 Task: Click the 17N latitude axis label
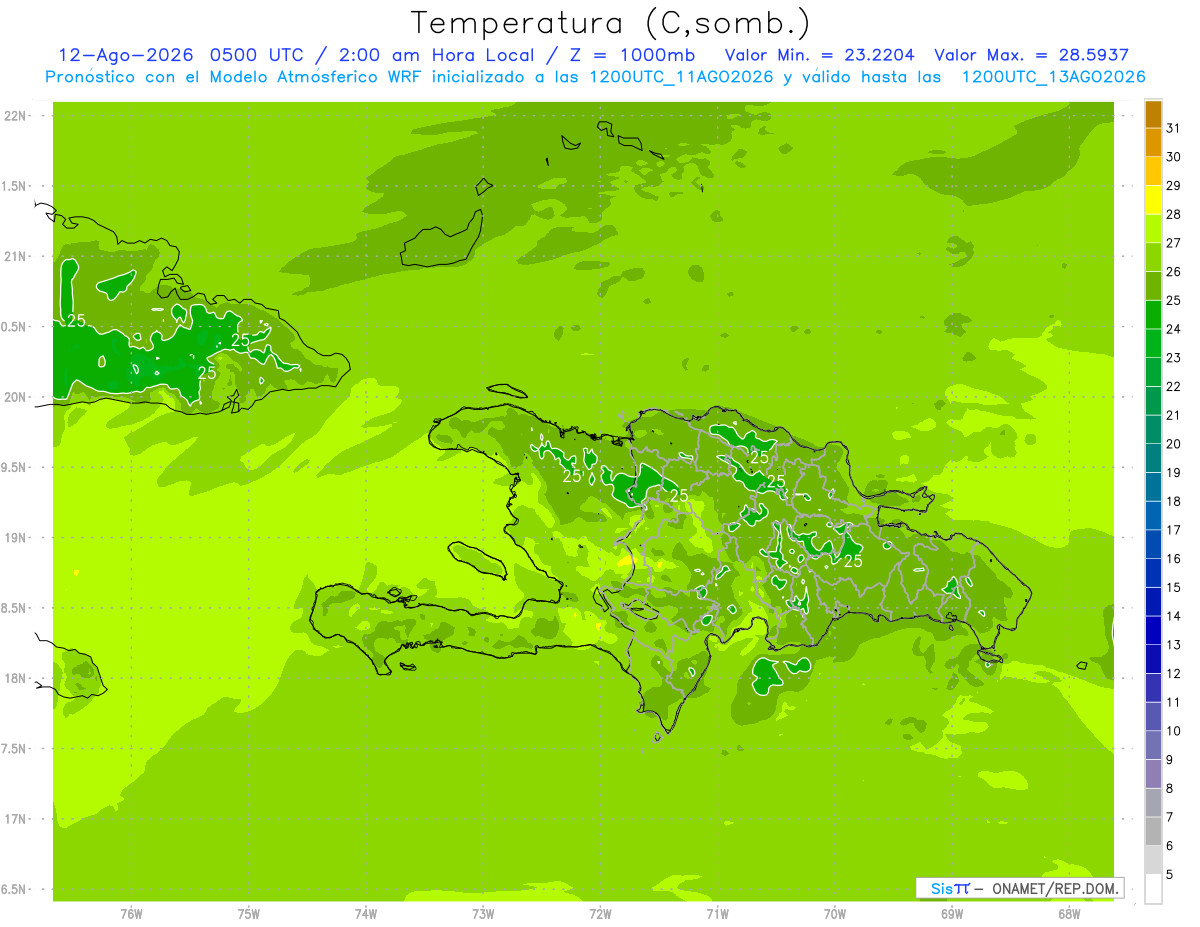pos(15,819)
